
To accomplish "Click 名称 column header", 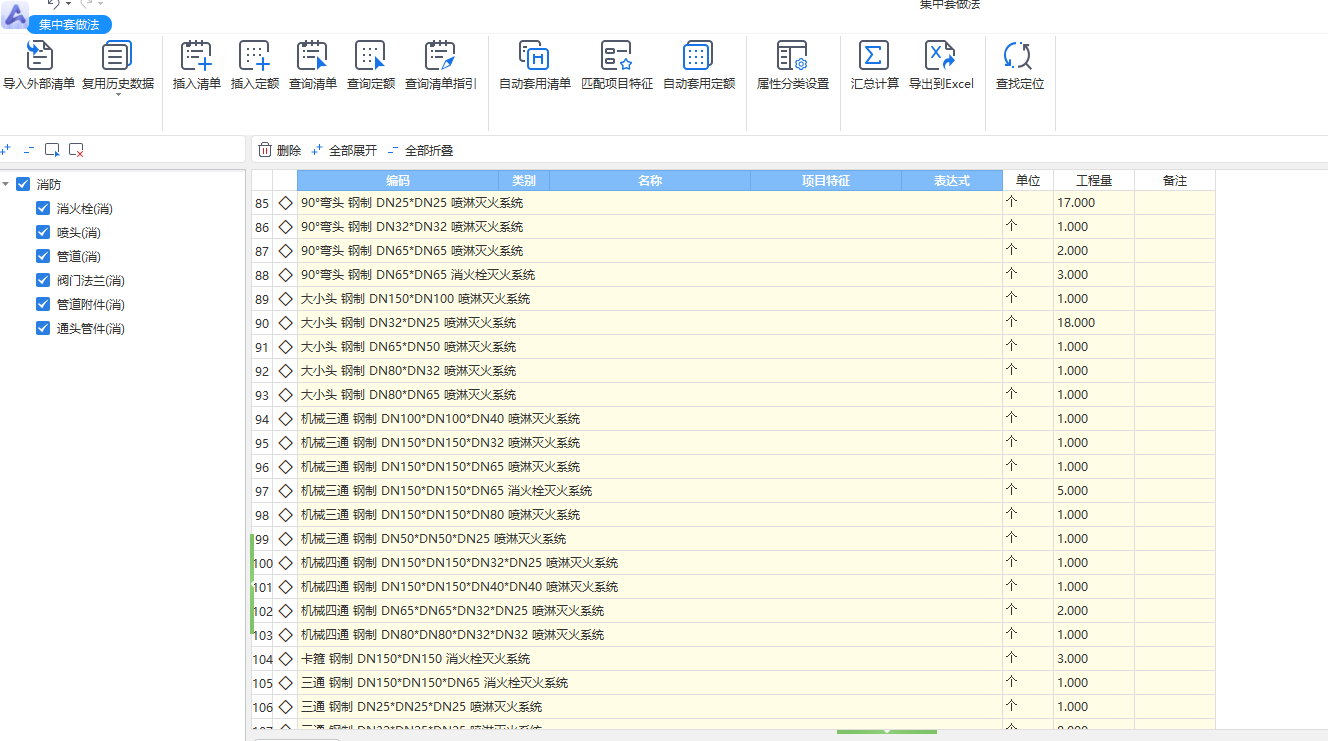I will pos(650,181).
